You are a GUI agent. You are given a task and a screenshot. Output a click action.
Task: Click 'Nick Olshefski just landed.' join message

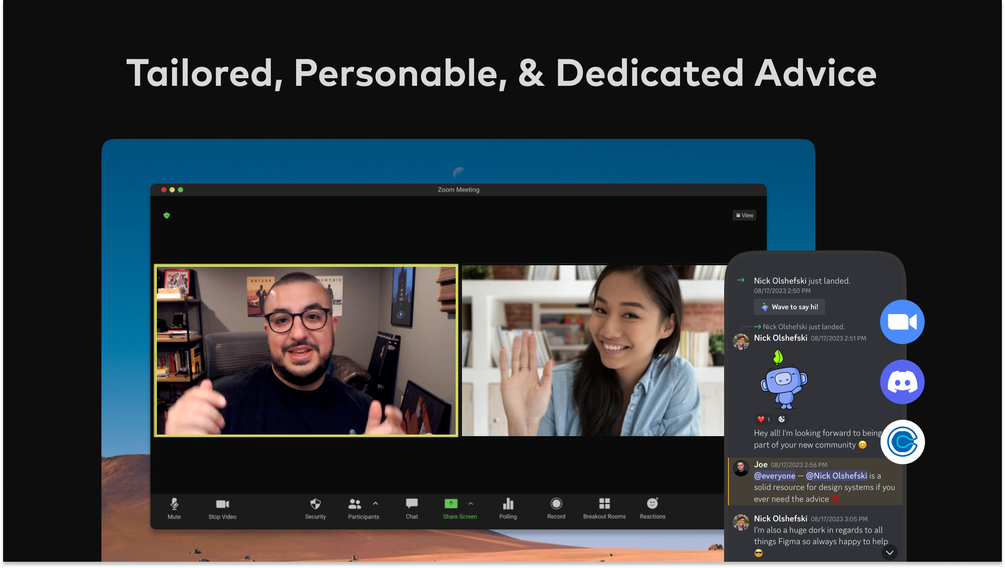[802, 281]
